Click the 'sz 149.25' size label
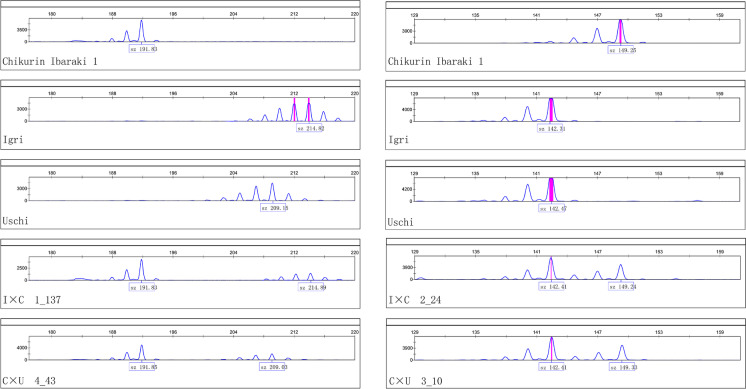This screenshot has width=746, height=389. [622, 50]
